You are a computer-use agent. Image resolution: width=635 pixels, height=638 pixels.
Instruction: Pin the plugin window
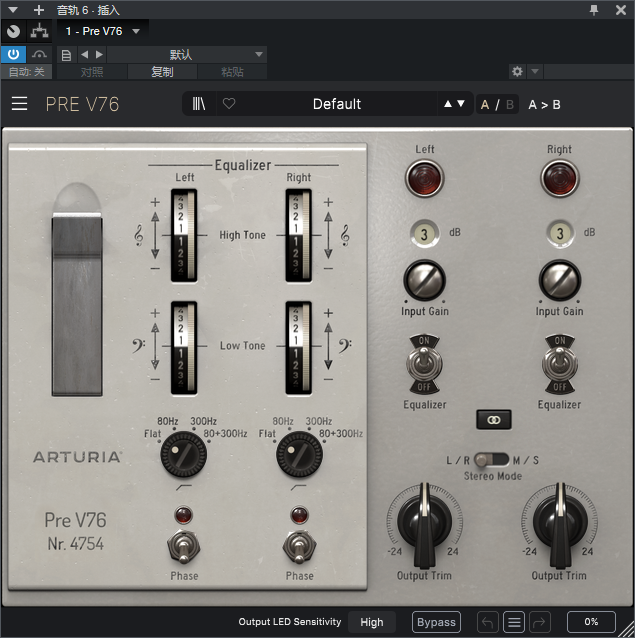click(x=594, y=10)
